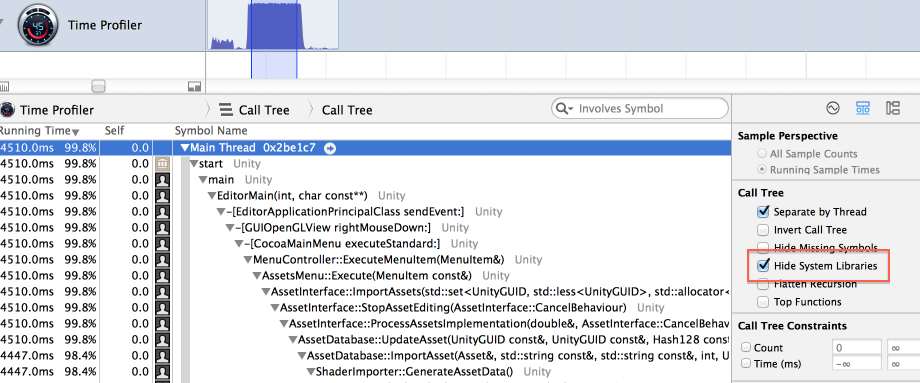
Task: Click the track height slider knob
Action: (x=99, y=87)
